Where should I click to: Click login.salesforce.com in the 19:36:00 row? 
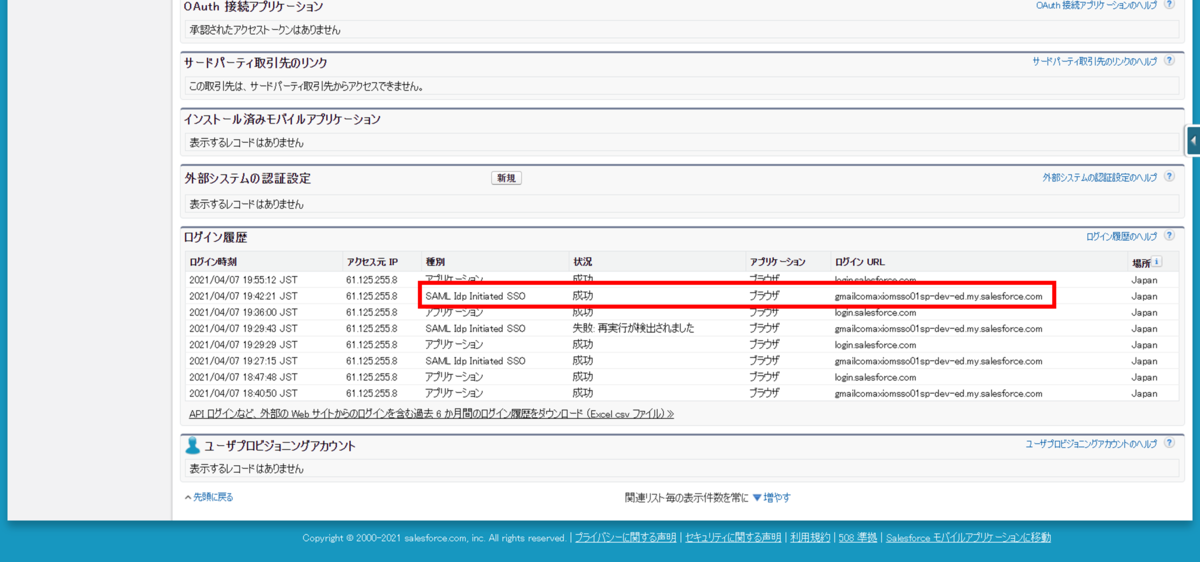pyautogui.click(x=876, y=312)
